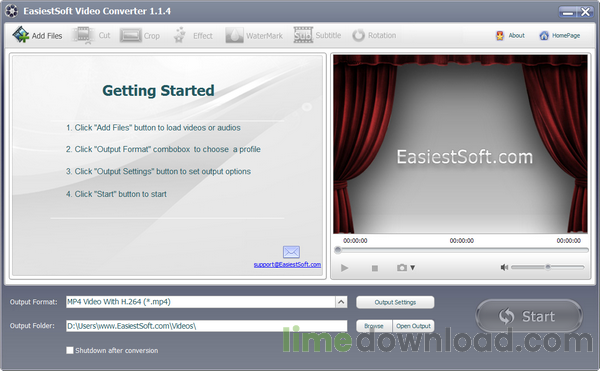Click the Output Folder path field

tap(207, 326)
